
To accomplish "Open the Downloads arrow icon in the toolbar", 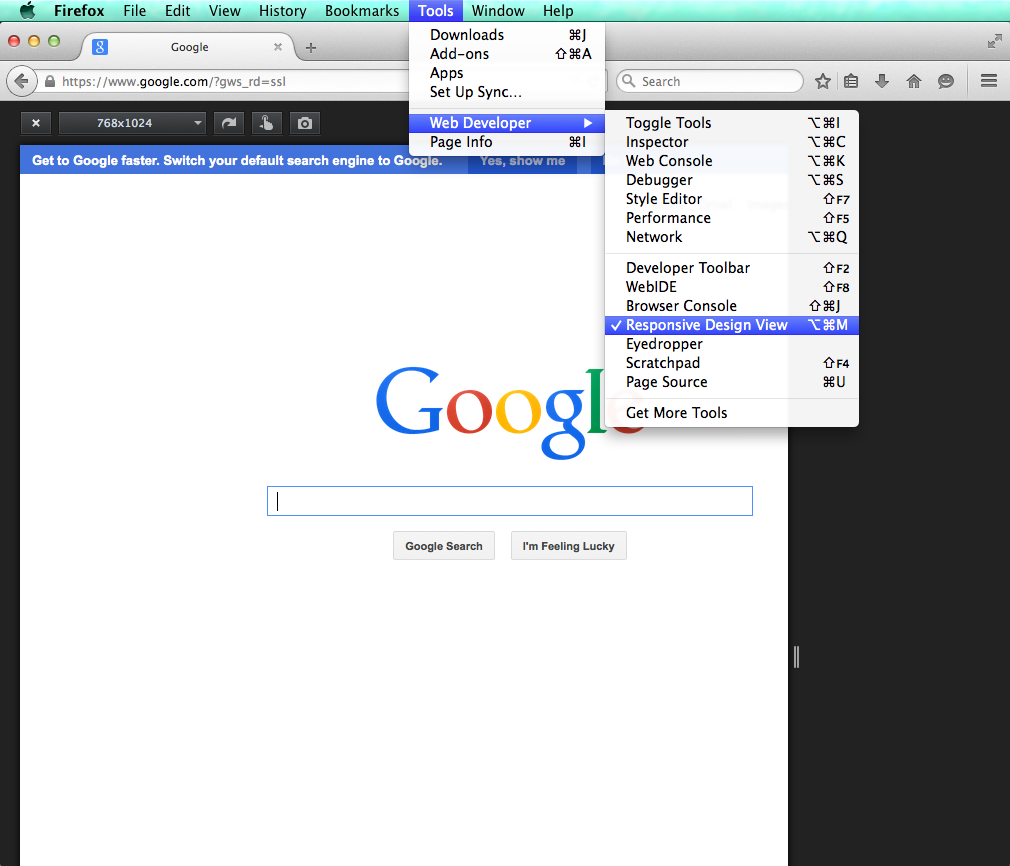I will (x=882, y=81).
